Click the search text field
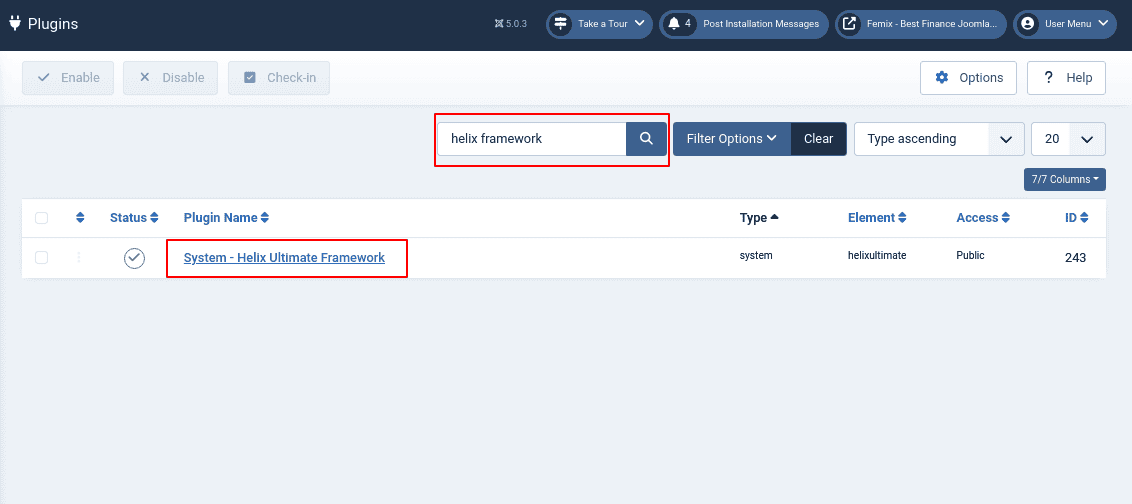This screenshot has height=504, width=1132. pyautogui.click(x=533, y=139)
